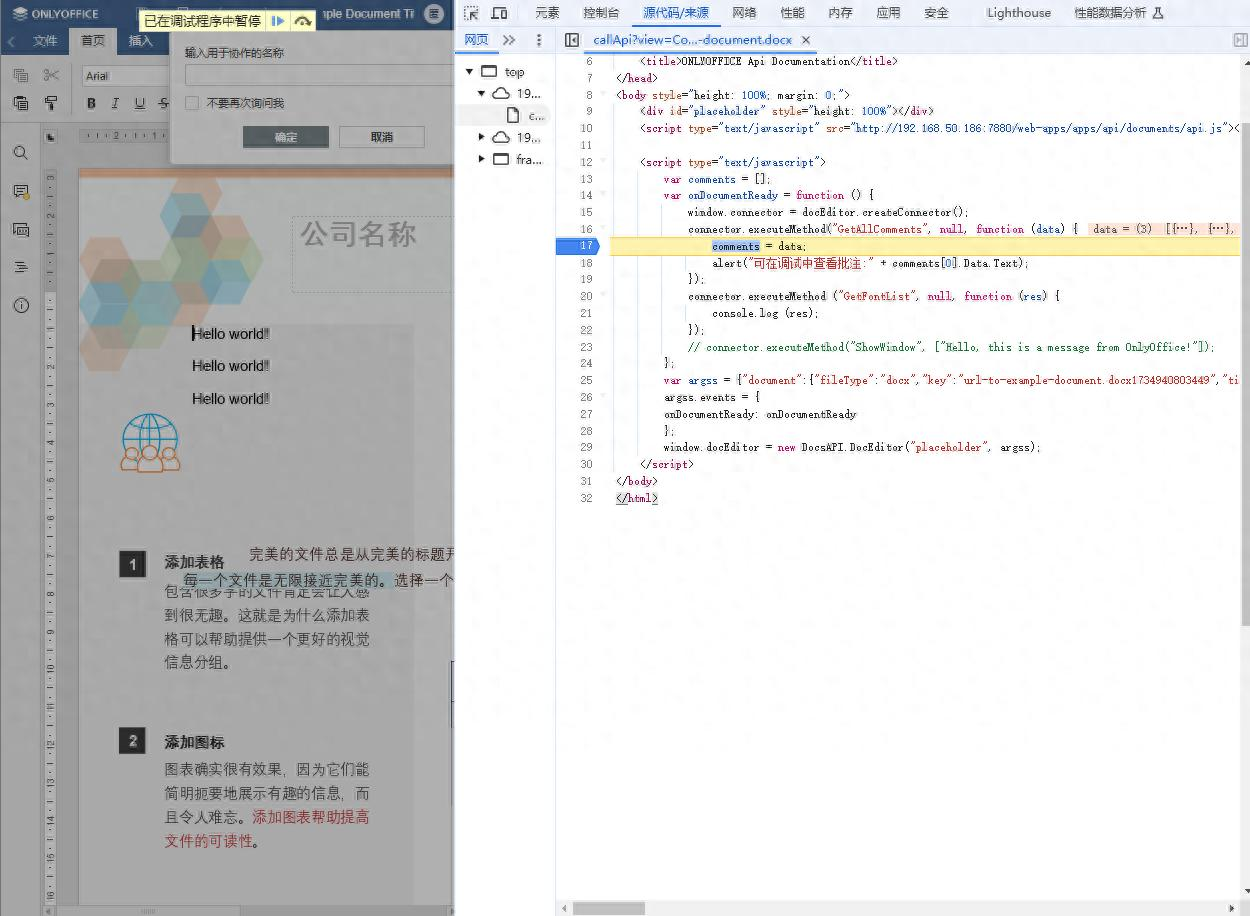This screenshot has width=1250, height=916.
Task: Open the Search magnifier in ONLYOFFICE left sidebar
Action: click(x=21, y=153)
